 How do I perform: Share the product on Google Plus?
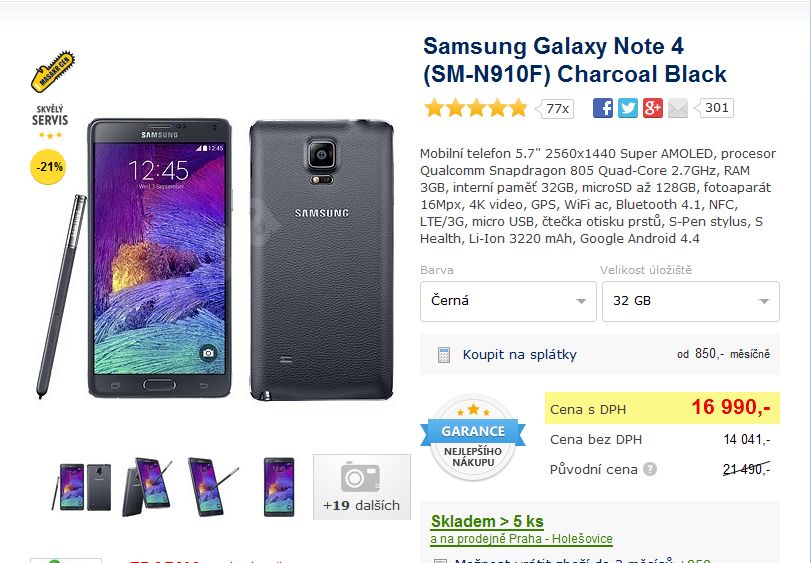click(x=653, y=108)
